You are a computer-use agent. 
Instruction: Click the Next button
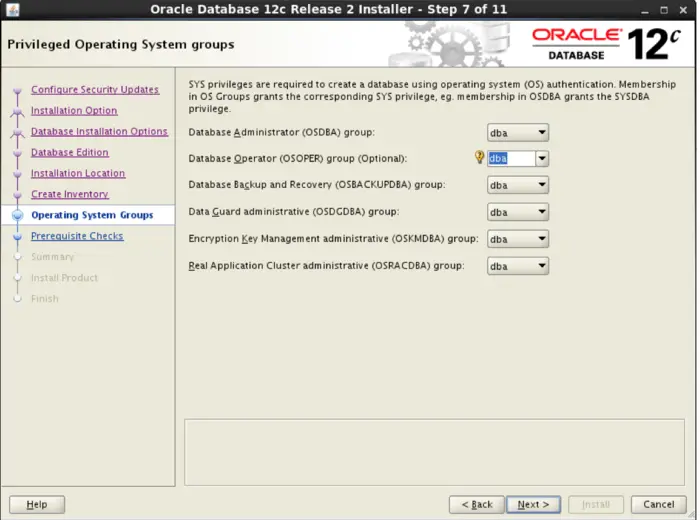(x=533, y=504)
